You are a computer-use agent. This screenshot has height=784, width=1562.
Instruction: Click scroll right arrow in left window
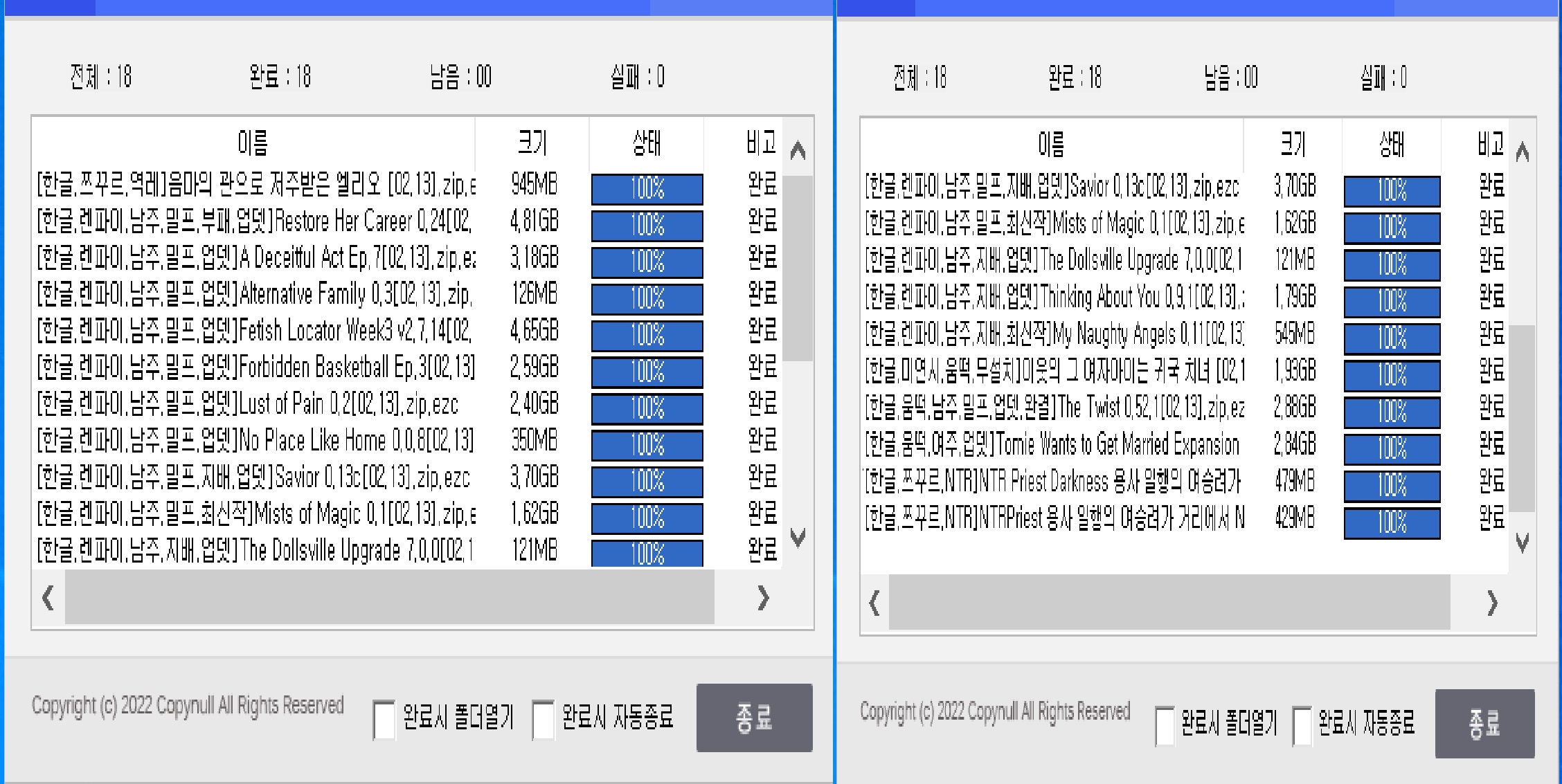[763, 598]
